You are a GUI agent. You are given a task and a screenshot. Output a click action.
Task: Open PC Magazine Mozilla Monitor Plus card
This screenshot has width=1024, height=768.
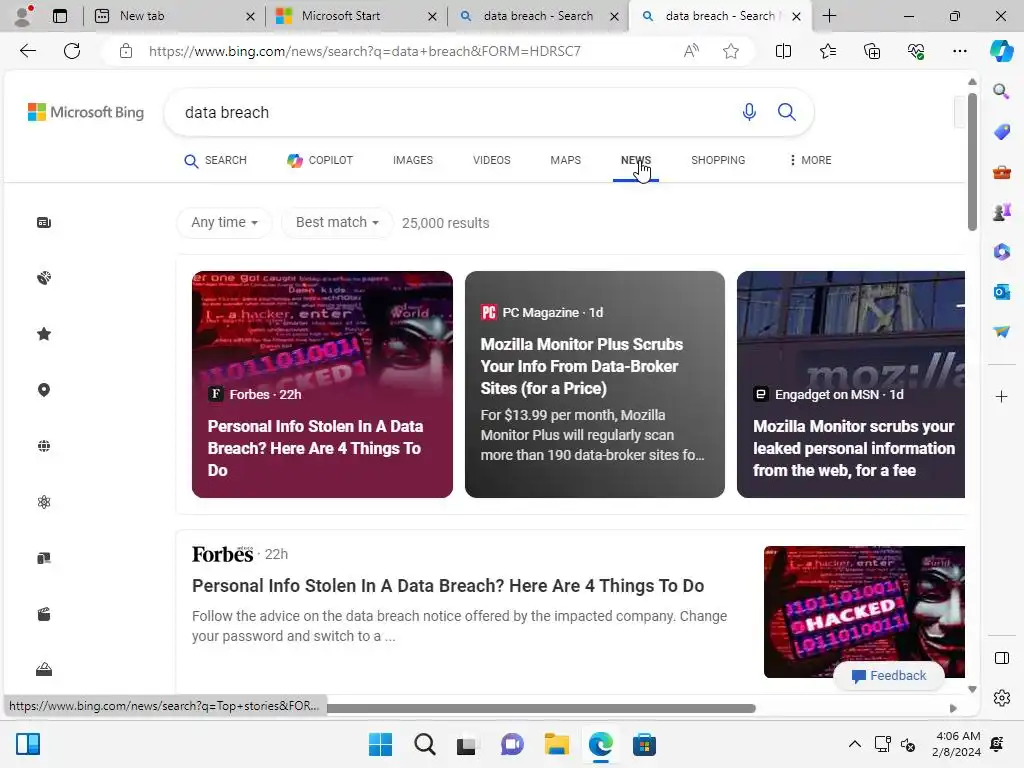tap(594, 384)
